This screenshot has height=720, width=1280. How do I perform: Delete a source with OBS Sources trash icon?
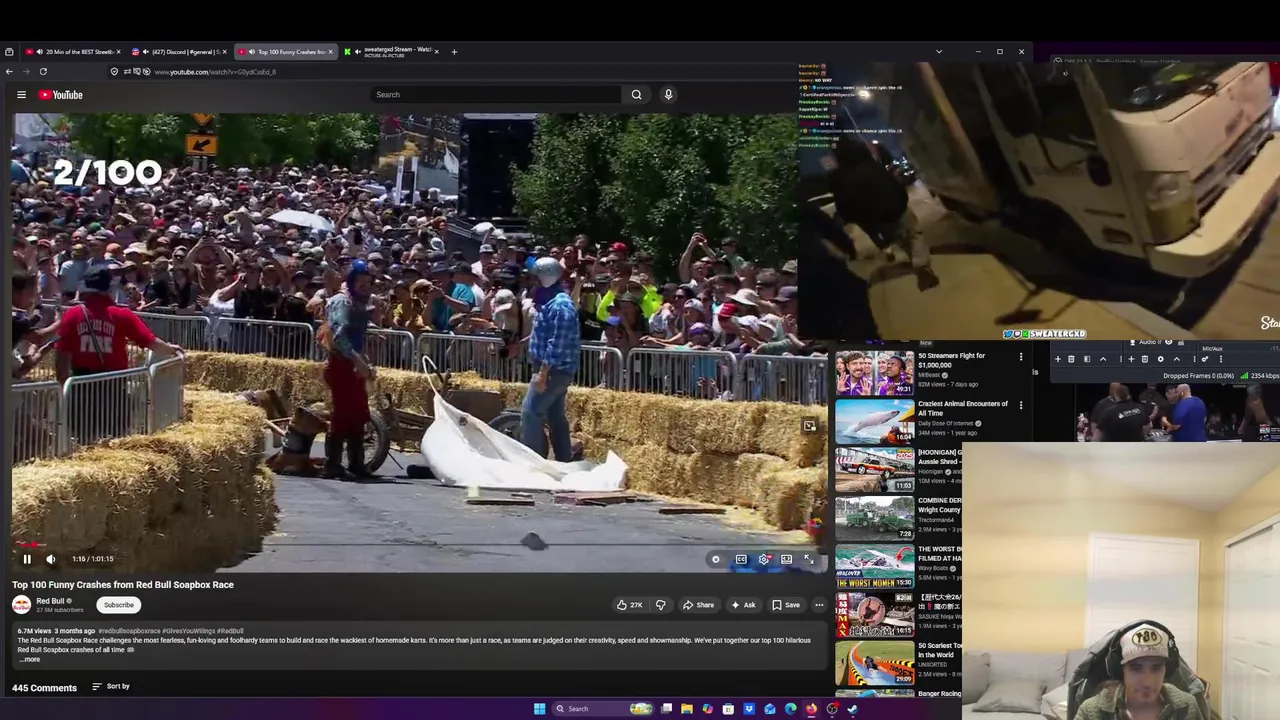click(x=1145, y=359)
